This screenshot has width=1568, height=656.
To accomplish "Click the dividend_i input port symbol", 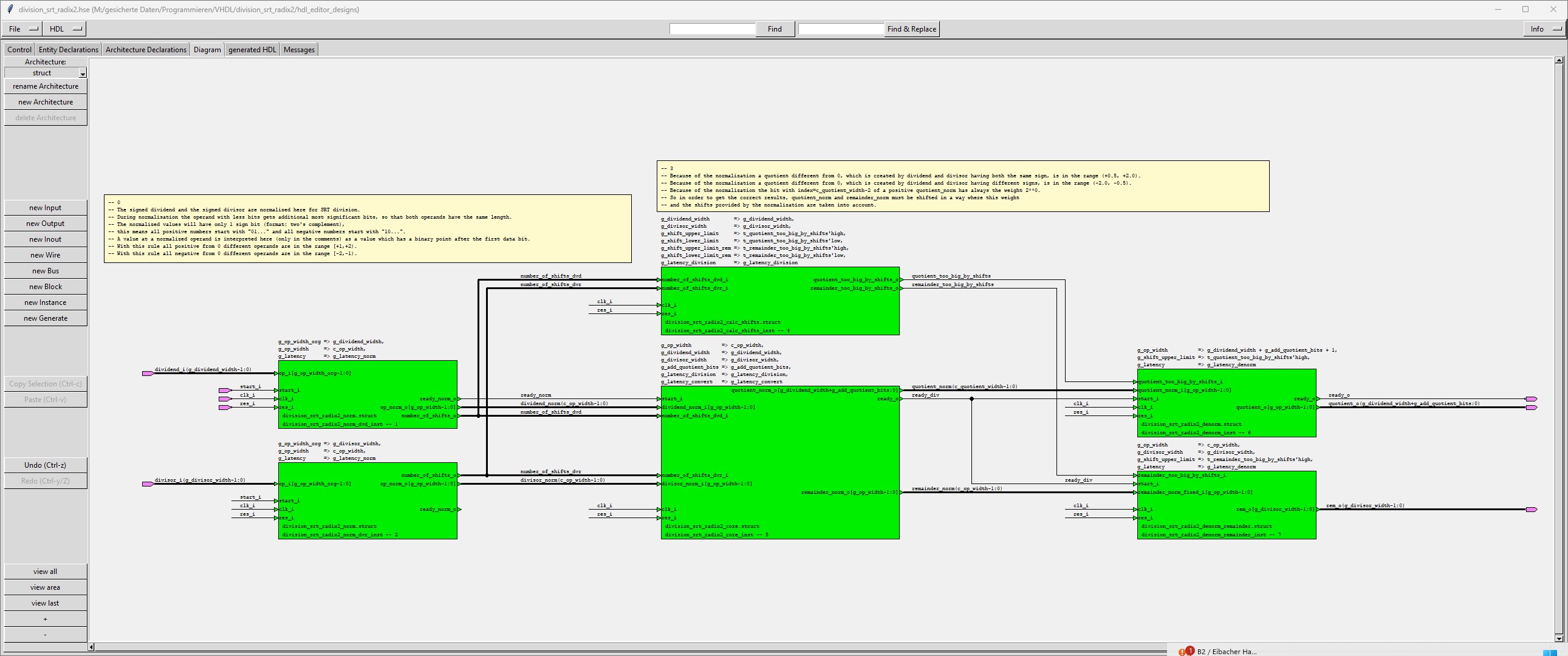I will 147,374.
